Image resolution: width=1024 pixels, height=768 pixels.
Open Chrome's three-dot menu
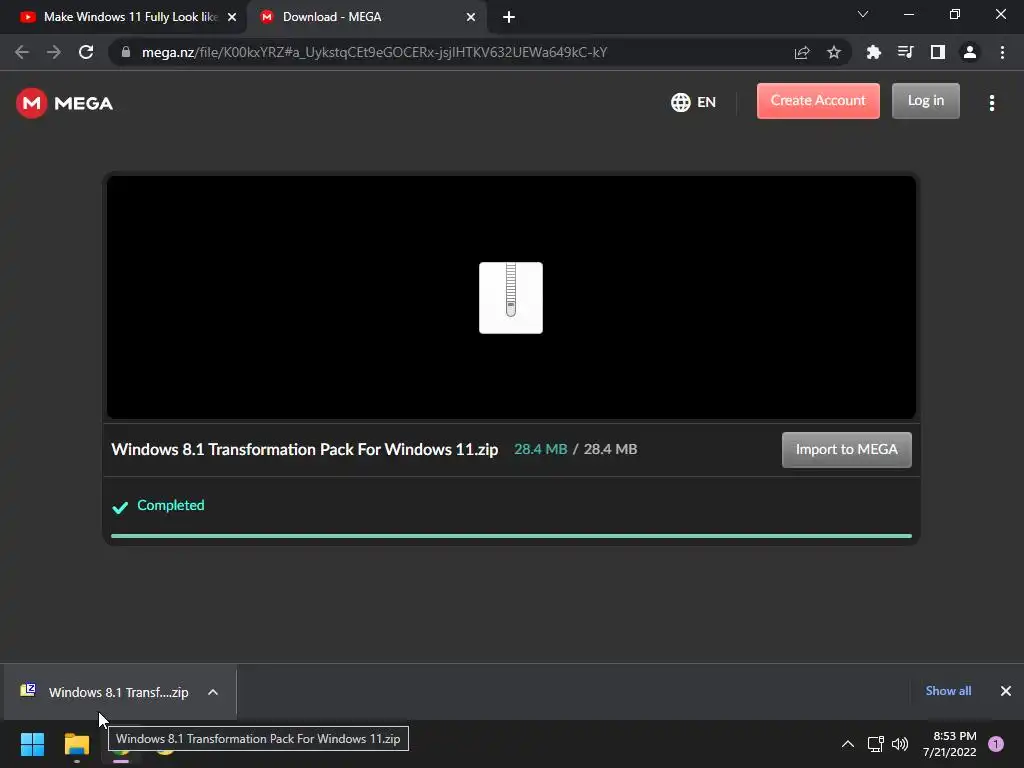click(x=1002, y=52)
